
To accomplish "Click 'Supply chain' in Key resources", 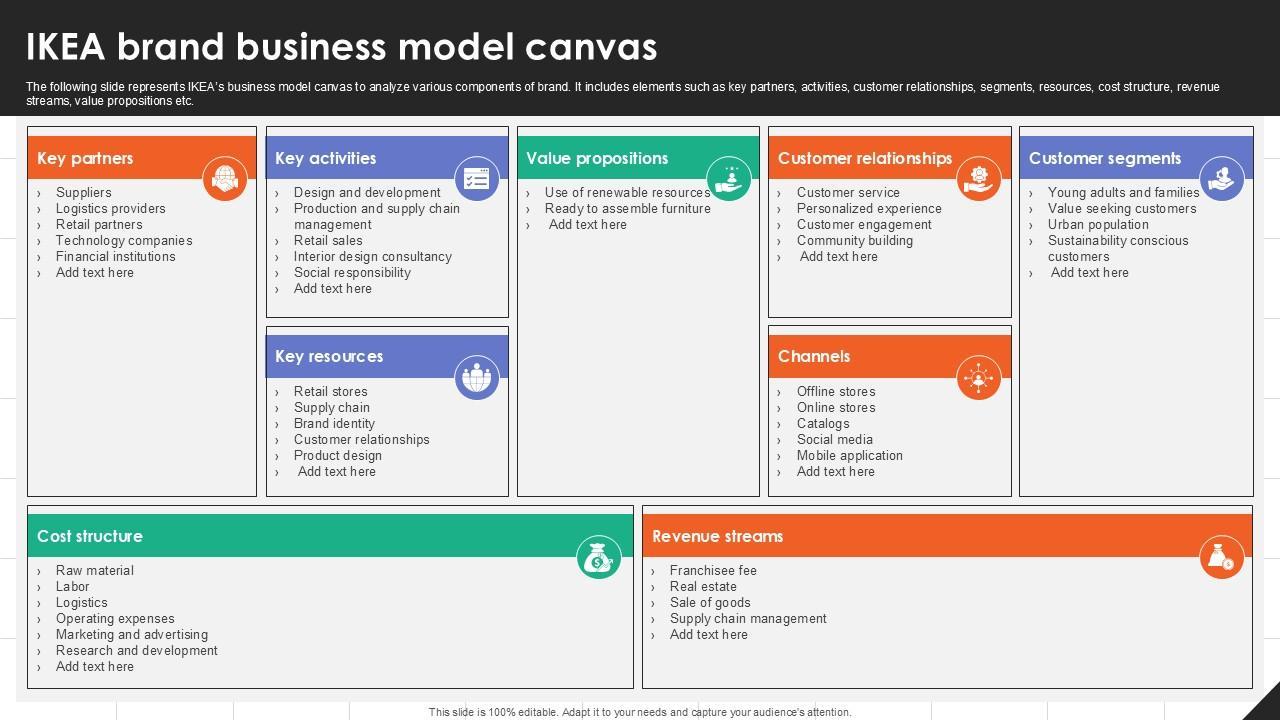I will (332, 407).
